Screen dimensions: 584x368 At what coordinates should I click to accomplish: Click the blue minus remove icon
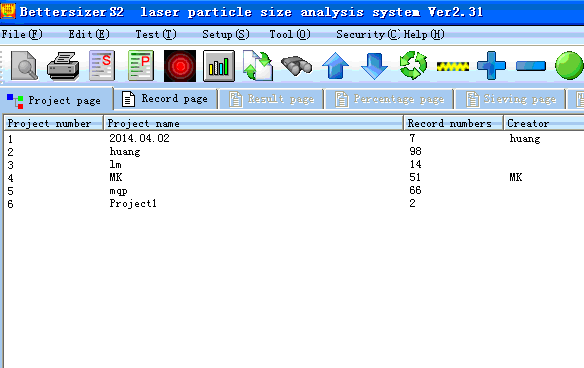click(531, 66)
